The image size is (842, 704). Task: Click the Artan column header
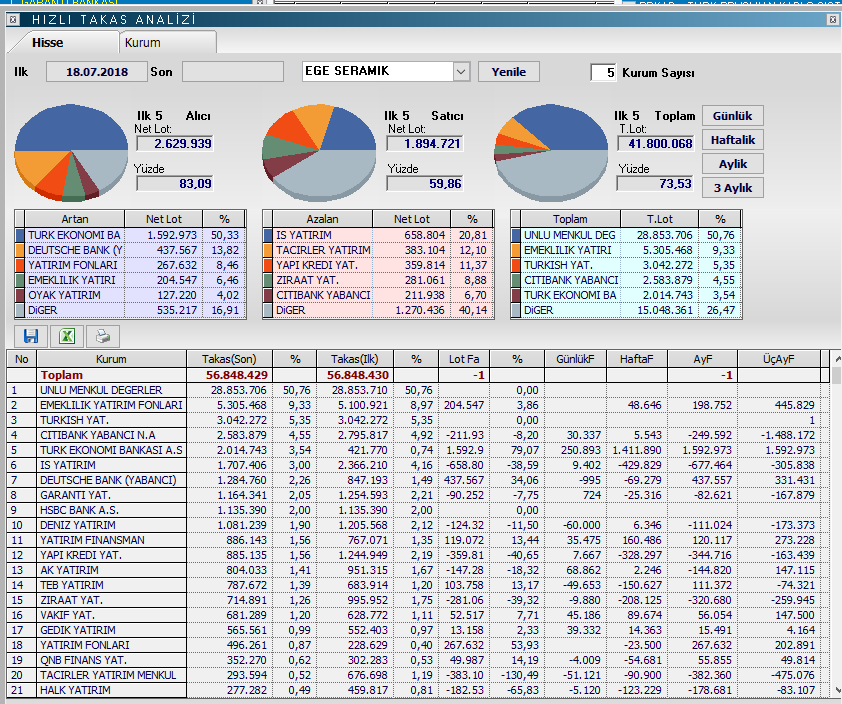pos(75,219)
